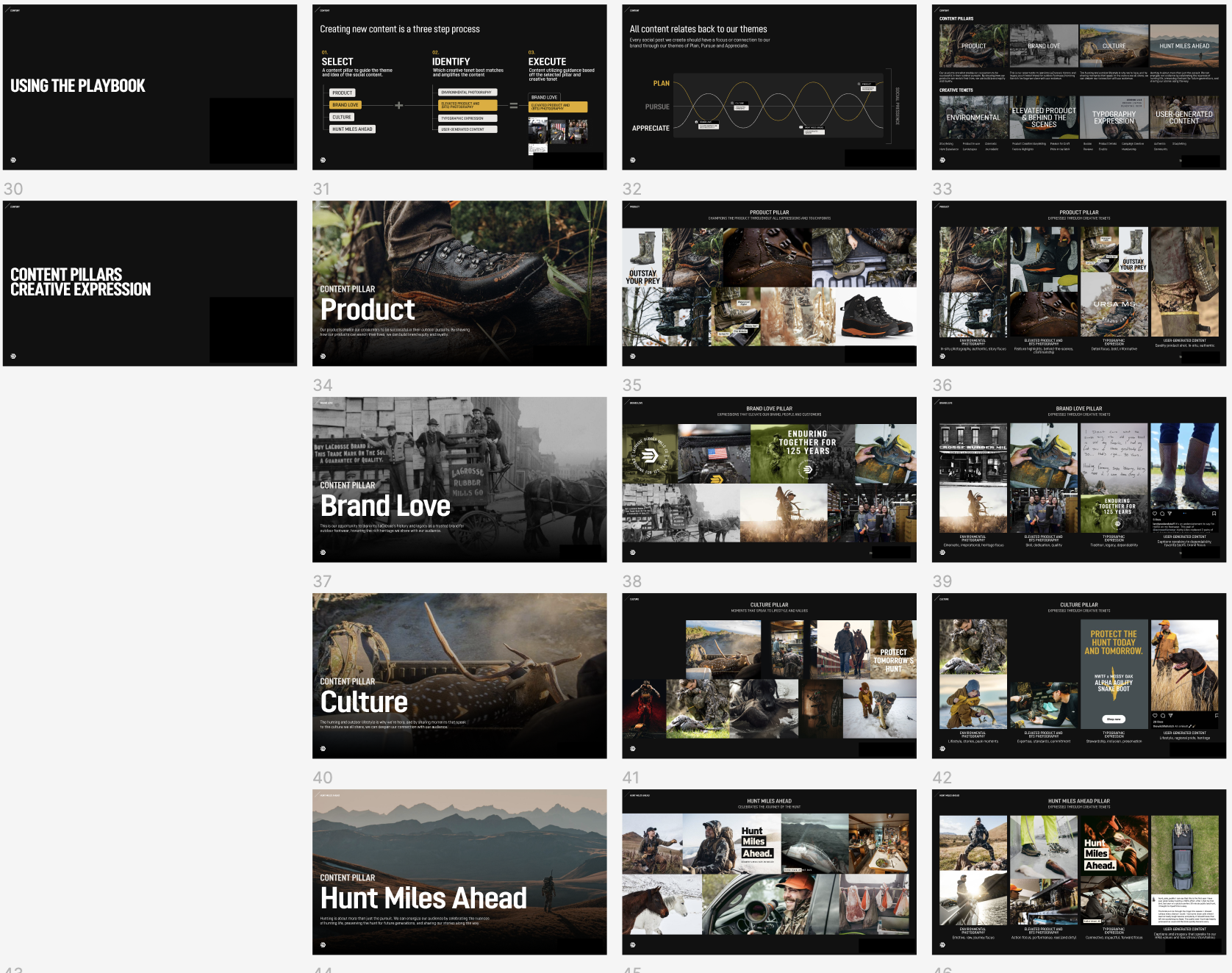Select the Culture Pillar 'Moments that speak to lifestyle' slide
Image resolution: width=1232 pixels, height=973 pixels.
pos(769,676)
